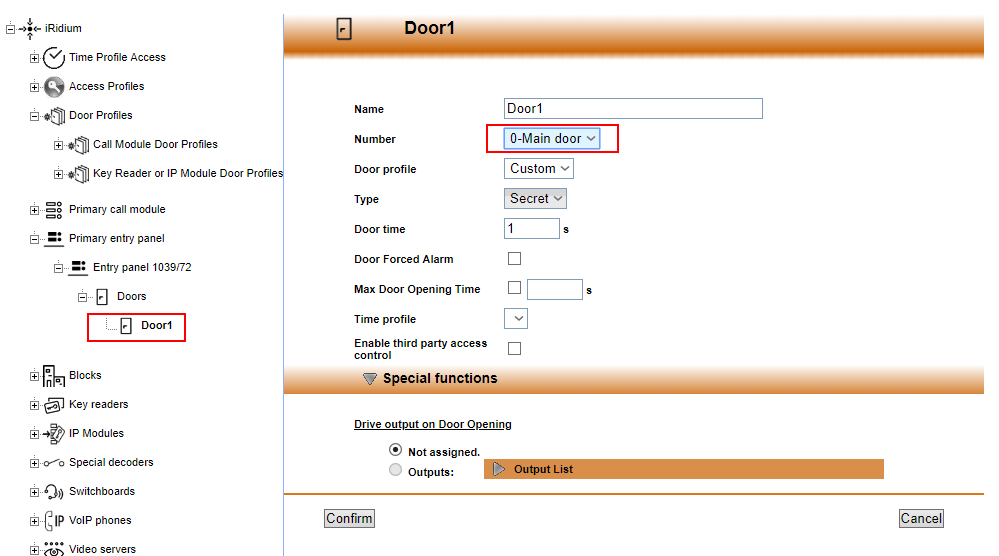Collapse the Special functions section triangle

point(370,379)
